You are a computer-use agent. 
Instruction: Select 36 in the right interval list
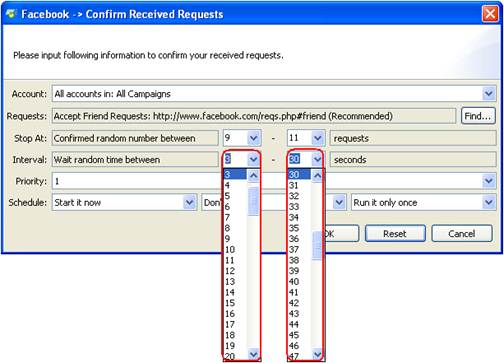(299, 239)
